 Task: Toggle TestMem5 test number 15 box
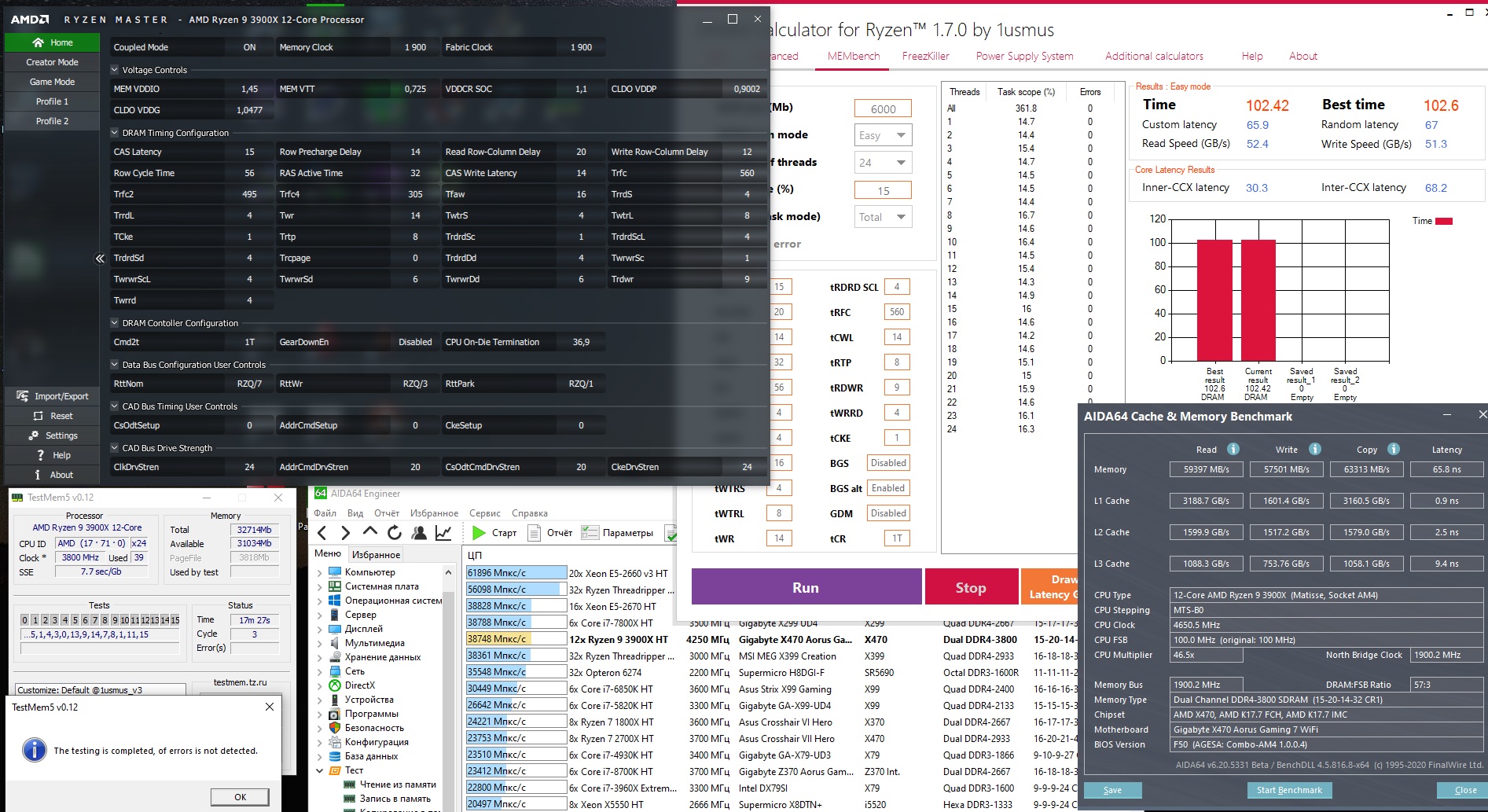point(175,620)
